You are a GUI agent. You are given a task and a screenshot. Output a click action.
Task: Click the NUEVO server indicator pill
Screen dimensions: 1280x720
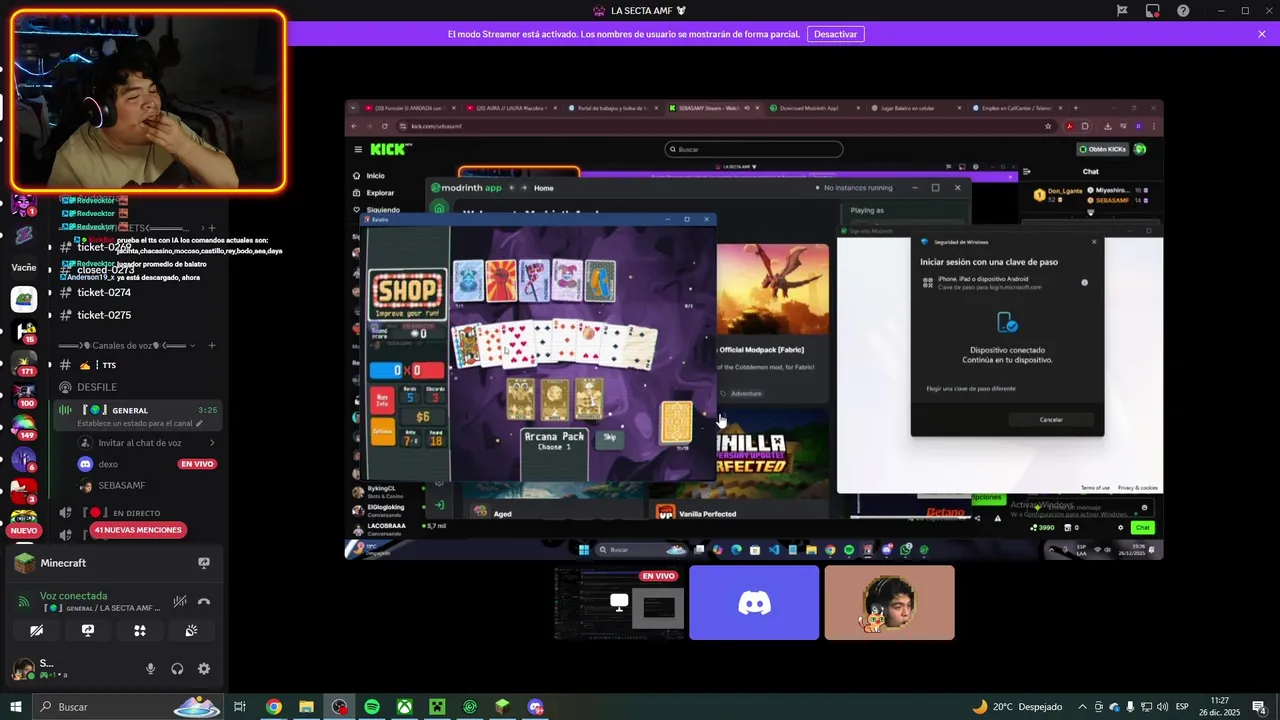point(24,531)
